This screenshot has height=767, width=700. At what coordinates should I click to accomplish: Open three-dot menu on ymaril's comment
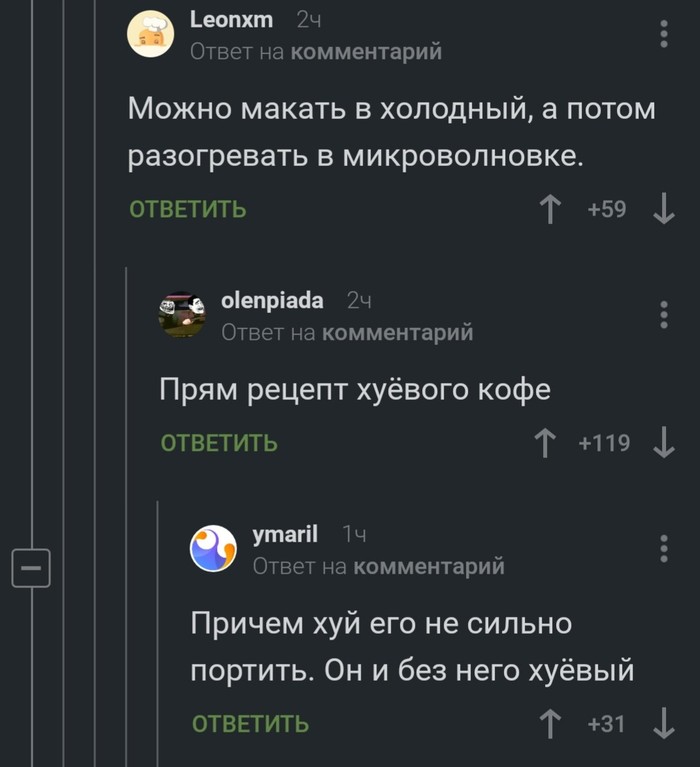(664, 548)
